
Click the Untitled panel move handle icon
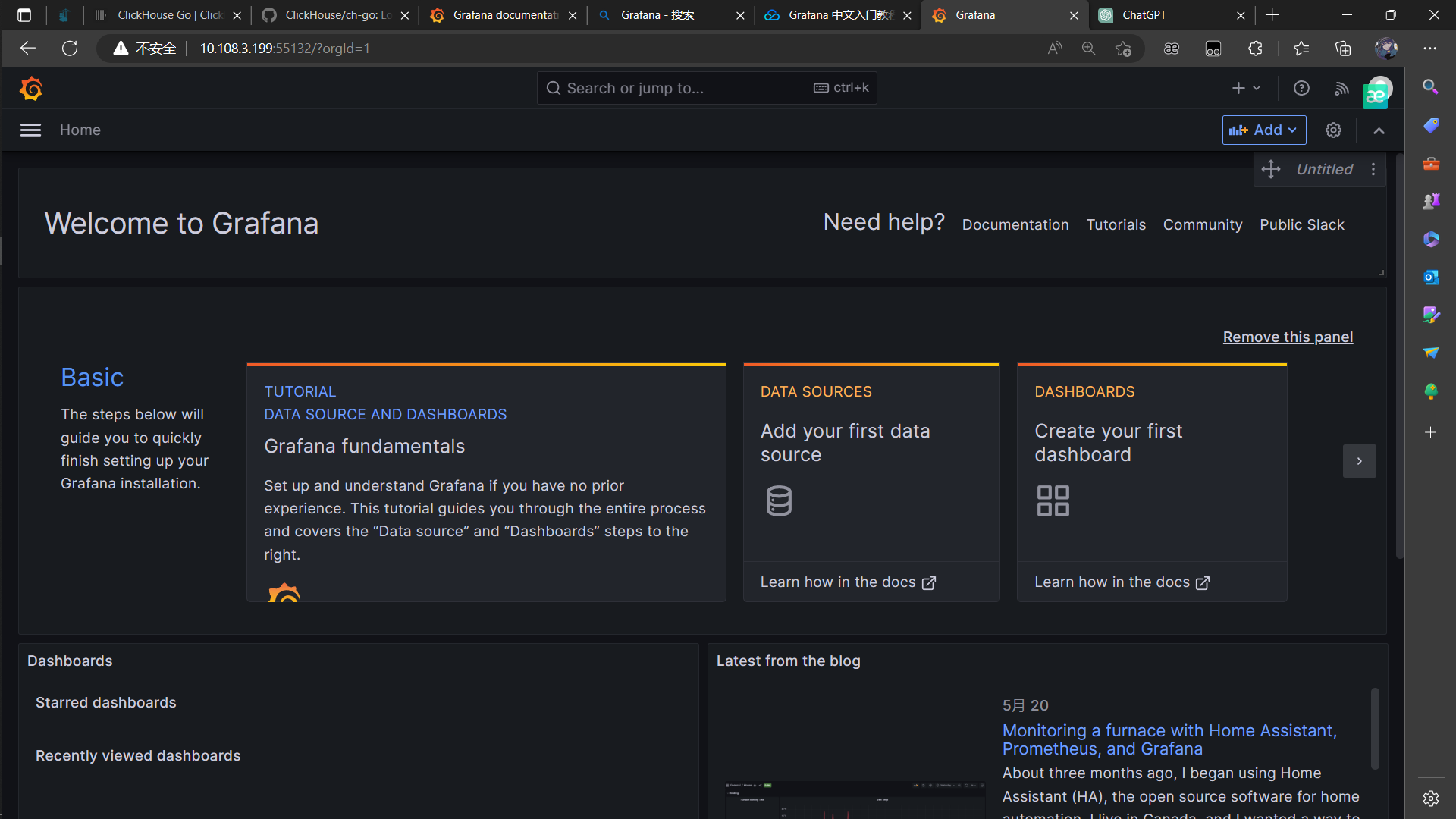coord(1271,169)
